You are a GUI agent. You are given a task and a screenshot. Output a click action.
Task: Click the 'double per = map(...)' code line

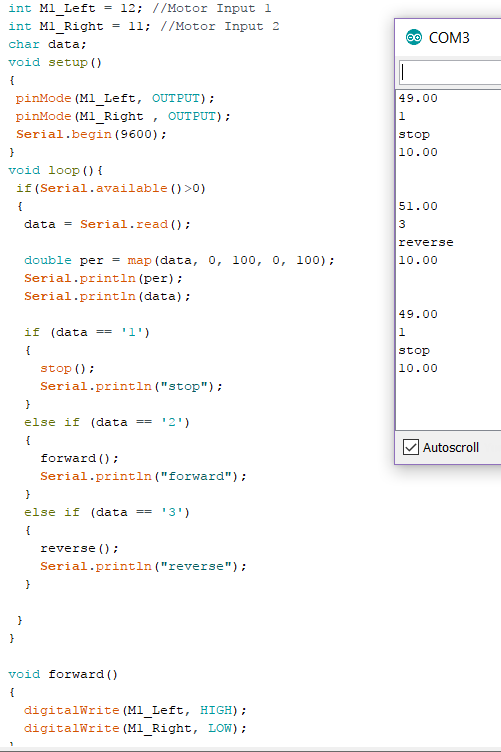click(x=179, y=260)
